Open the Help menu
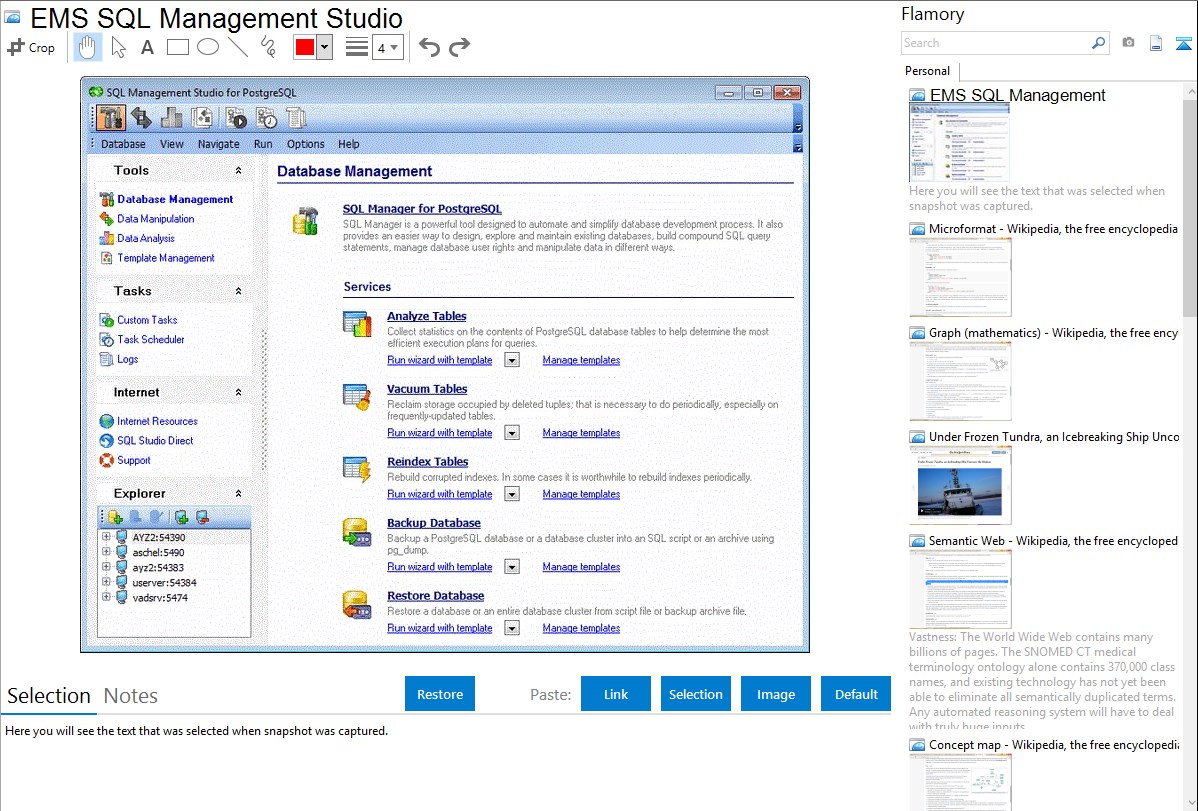The height and width of the screenshot is (811, 1198). pos(348,144)
